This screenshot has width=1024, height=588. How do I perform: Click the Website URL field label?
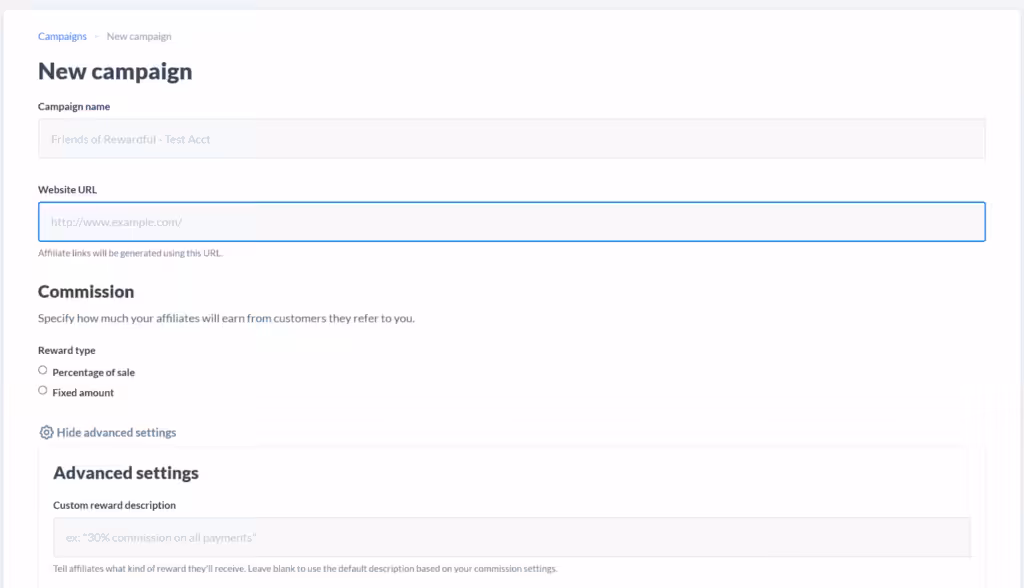[x=67, y=190]
